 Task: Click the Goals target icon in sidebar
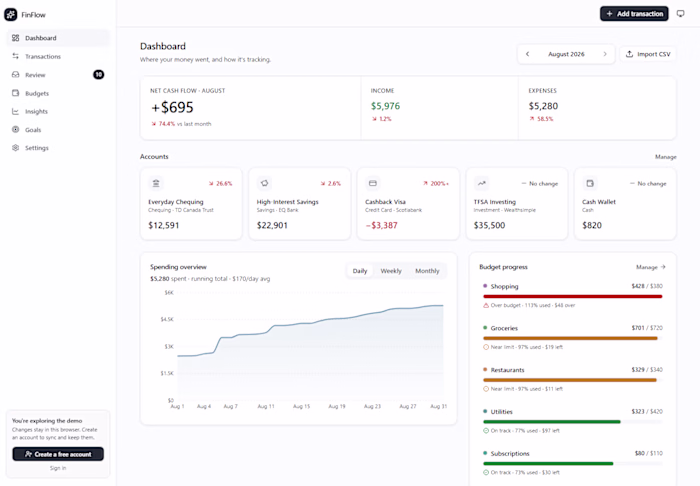coord(16,129)
